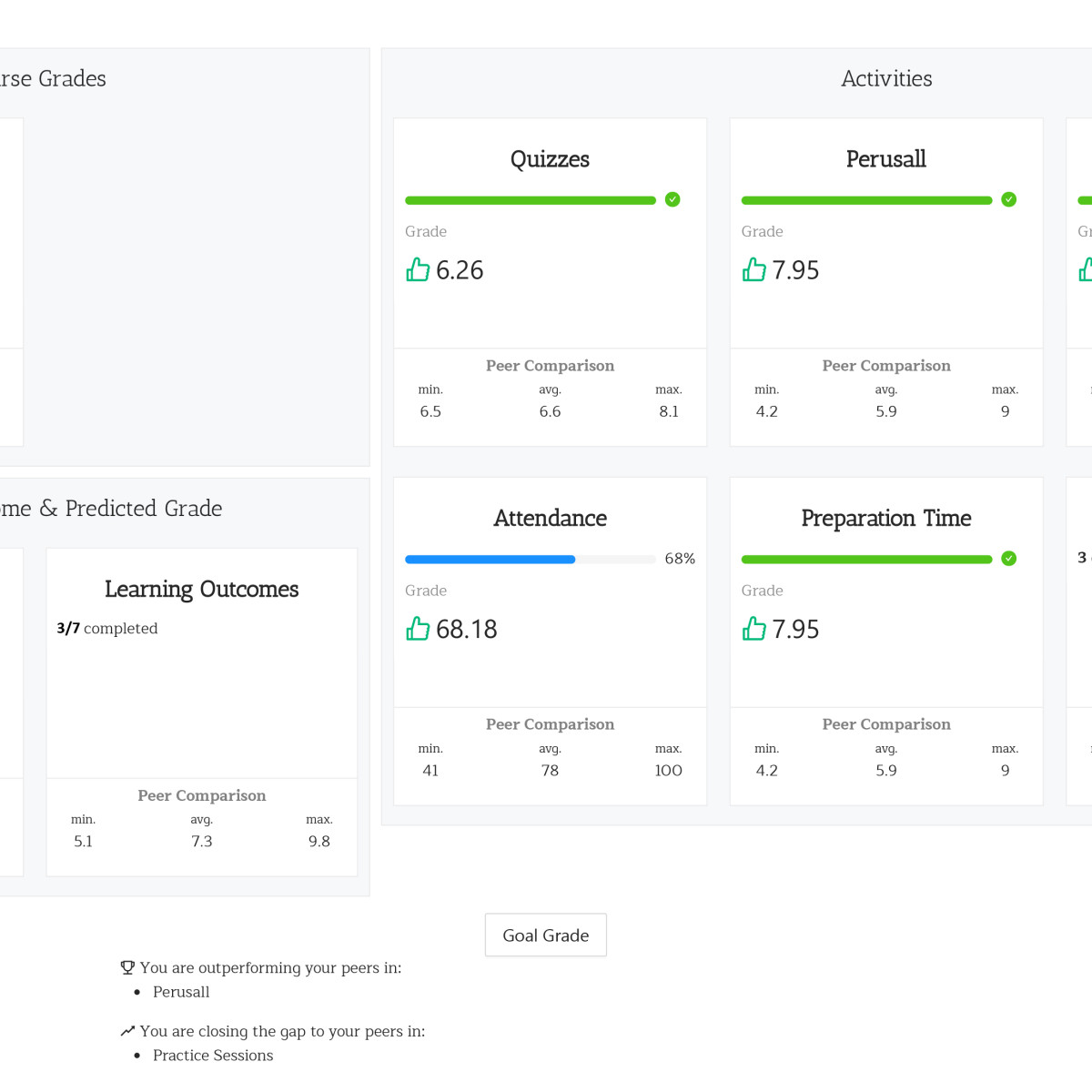Click the 3/7 completed indicator

click(107, 628)
